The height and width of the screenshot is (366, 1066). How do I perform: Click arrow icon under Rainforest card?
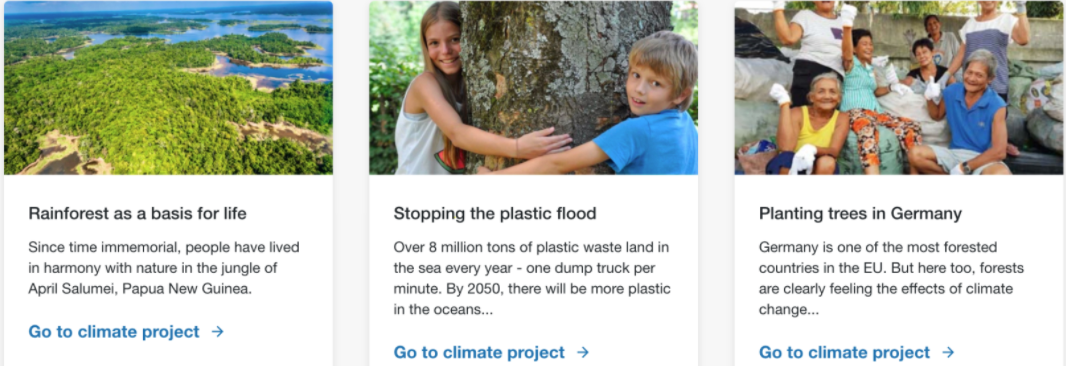(x=218, y=332)
